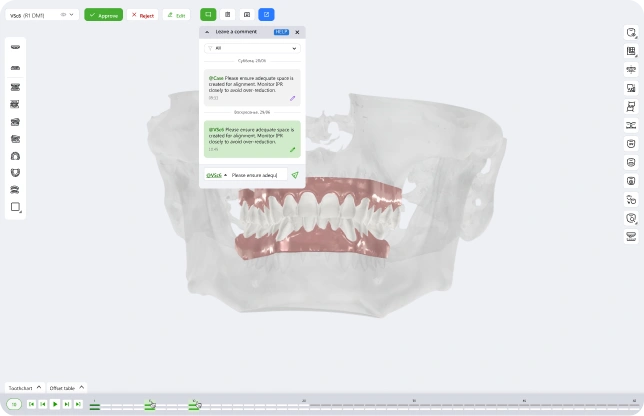Open the 'All' comment filter dropdown
The height and width of the screenshot is (416, 644).
[252, 48]
